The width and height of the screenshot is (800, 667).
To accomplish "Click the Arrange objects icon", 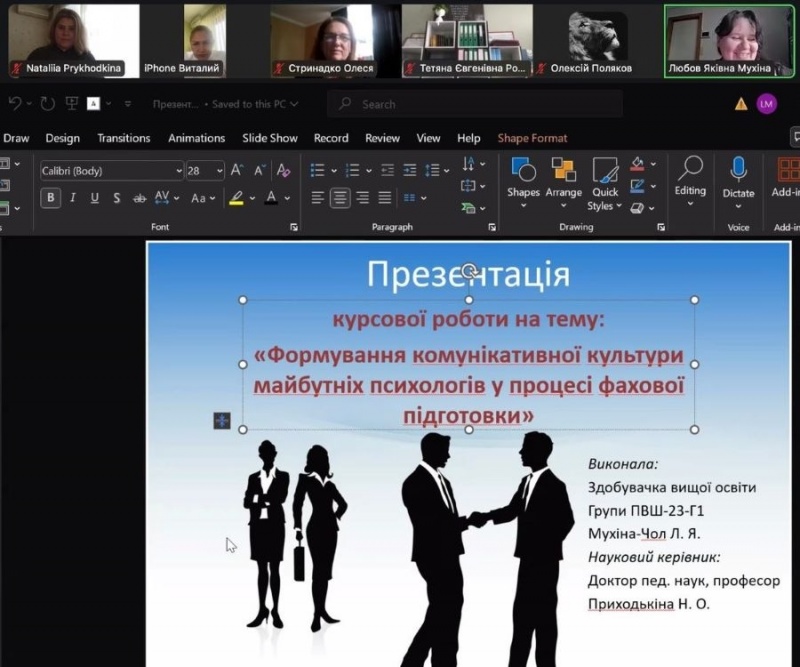I will click(563, 179).
